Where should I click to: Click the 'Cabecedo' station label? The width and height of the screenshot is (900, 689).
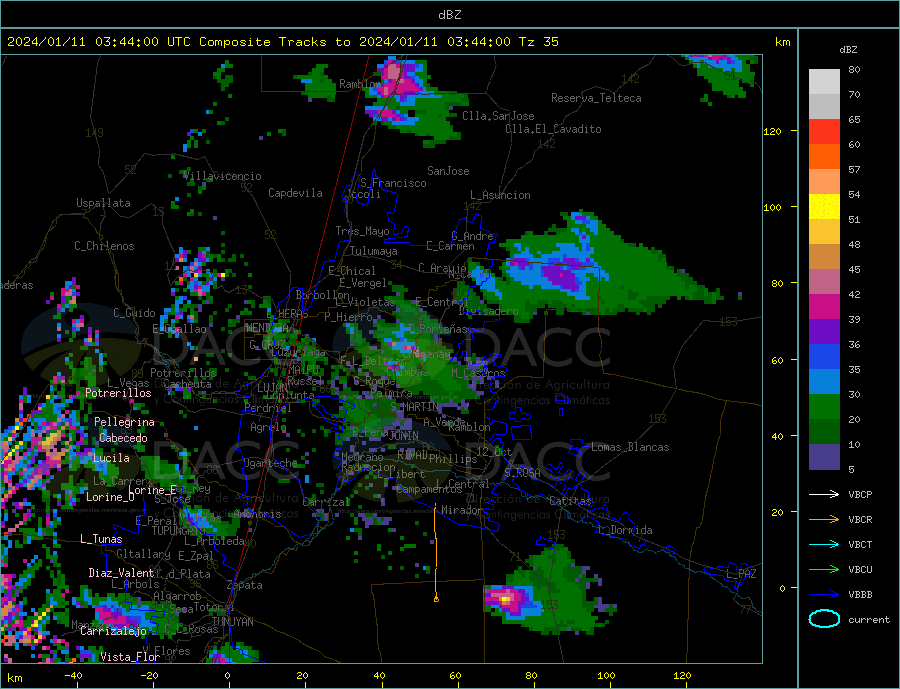123,438
